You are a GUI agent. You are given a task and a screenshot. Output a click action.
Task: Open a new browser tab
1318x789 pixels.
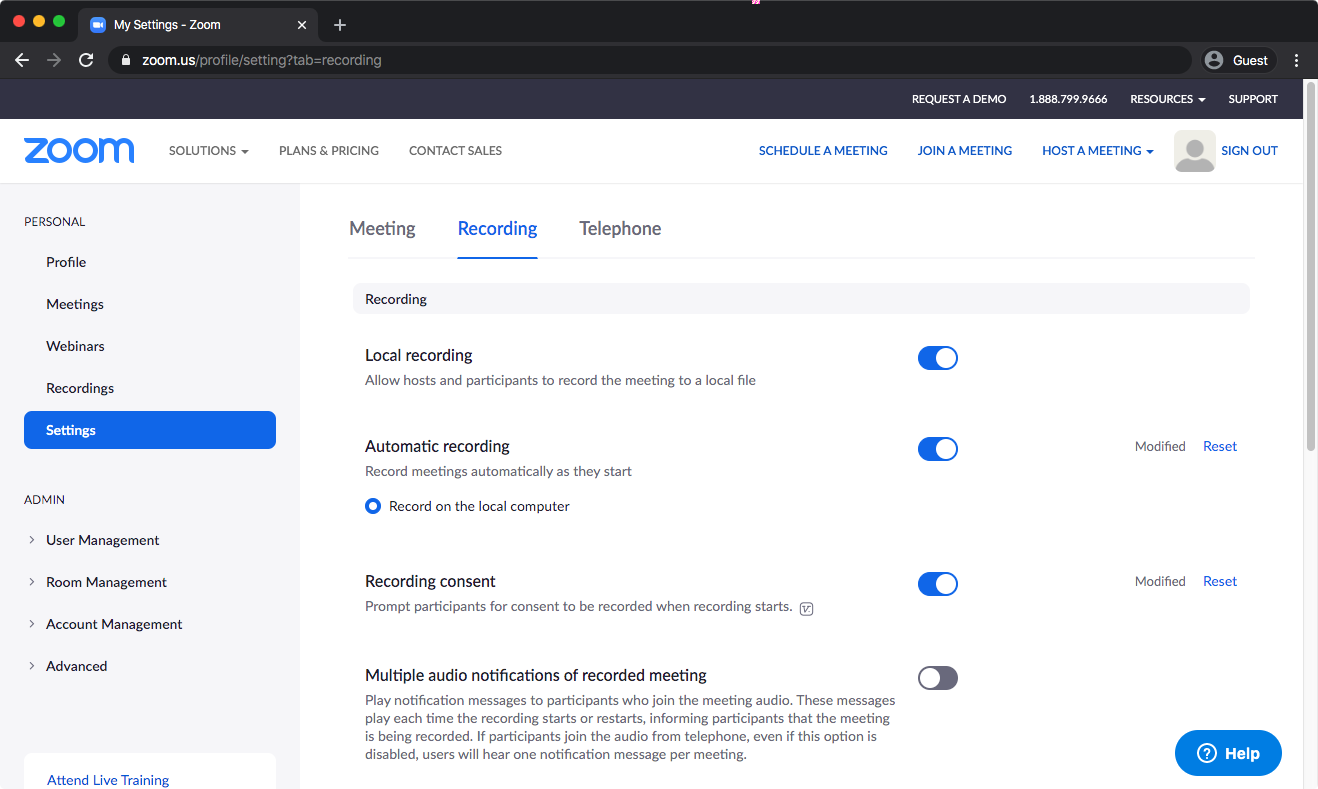click(x=339, y=24)
